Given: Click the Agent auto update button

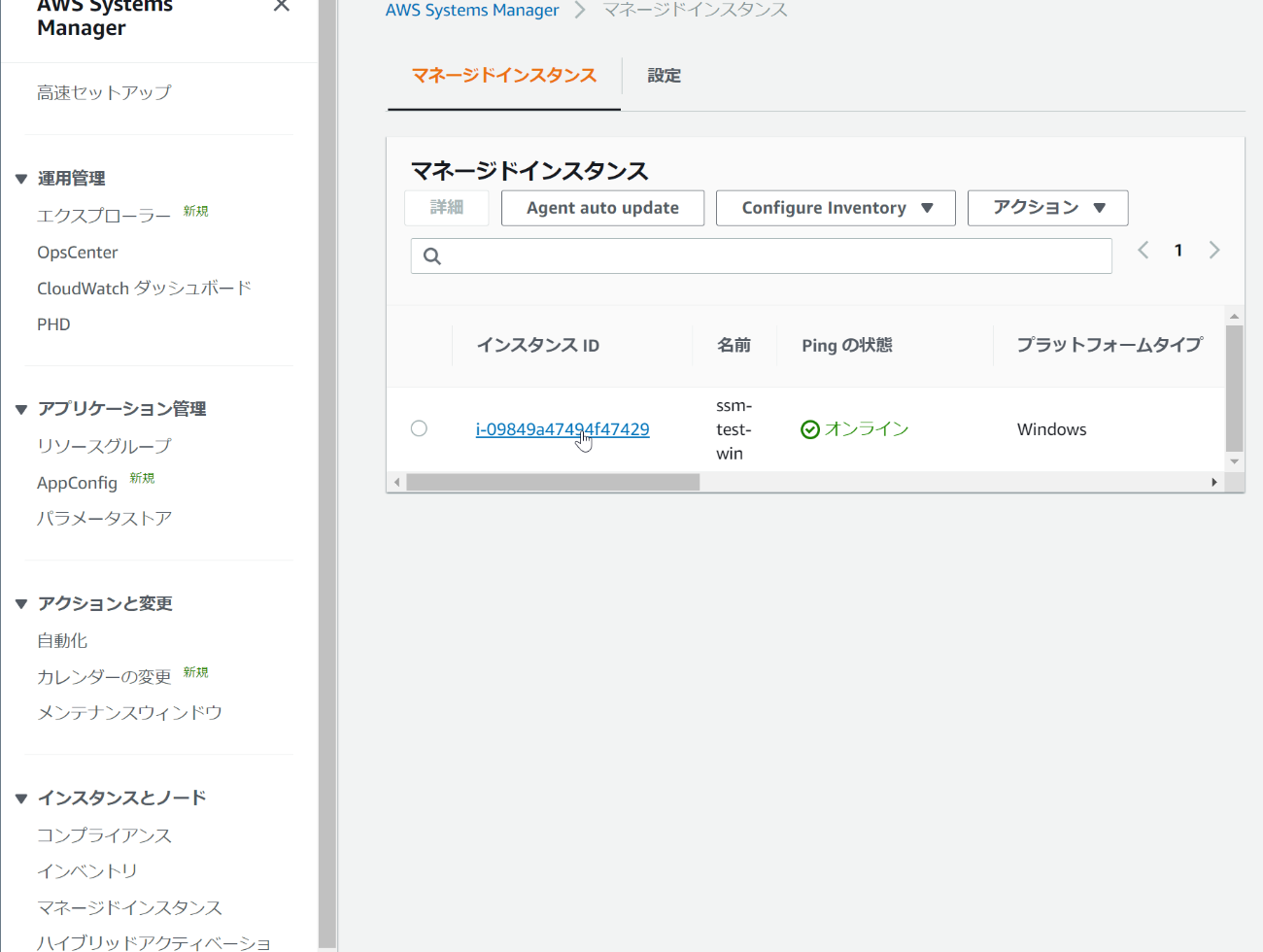Looking at the screenshot, I should pyautogui.click(x=602, y=208).
